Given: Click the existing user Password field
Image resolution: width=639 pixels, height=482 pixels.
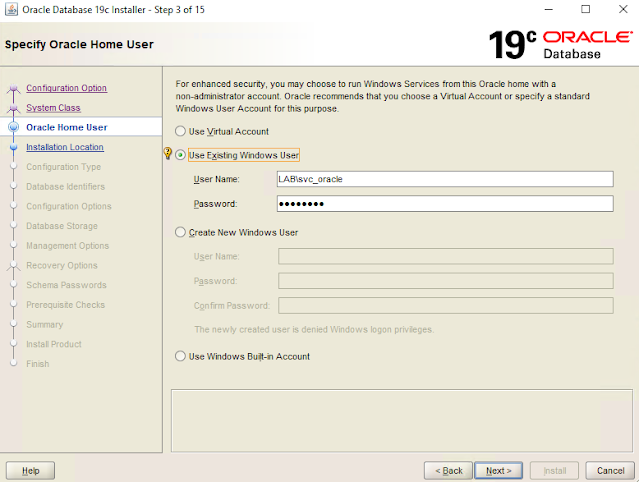Looking at the screenshot, I should pos(445,204).
